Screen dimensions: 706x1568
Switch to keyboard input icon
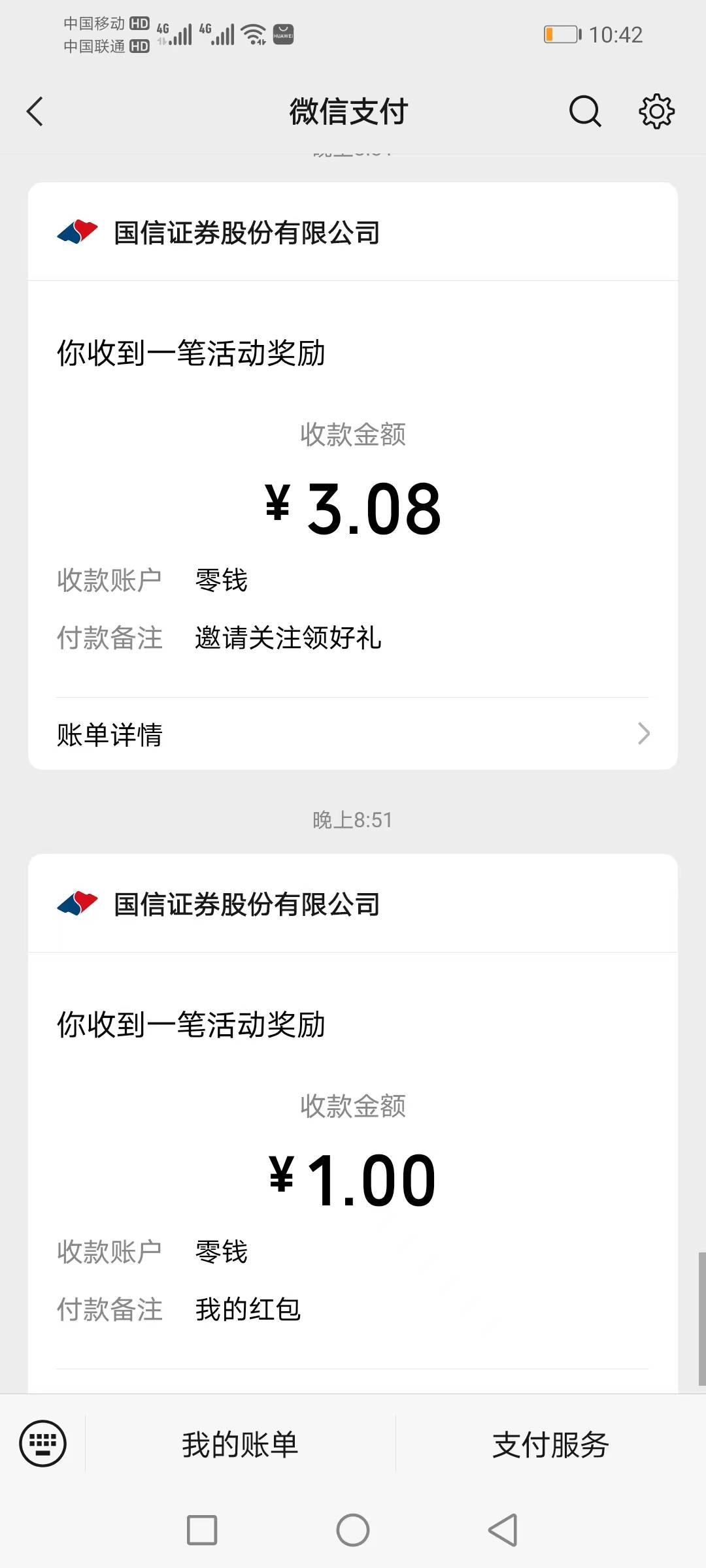coord(43,1443)
